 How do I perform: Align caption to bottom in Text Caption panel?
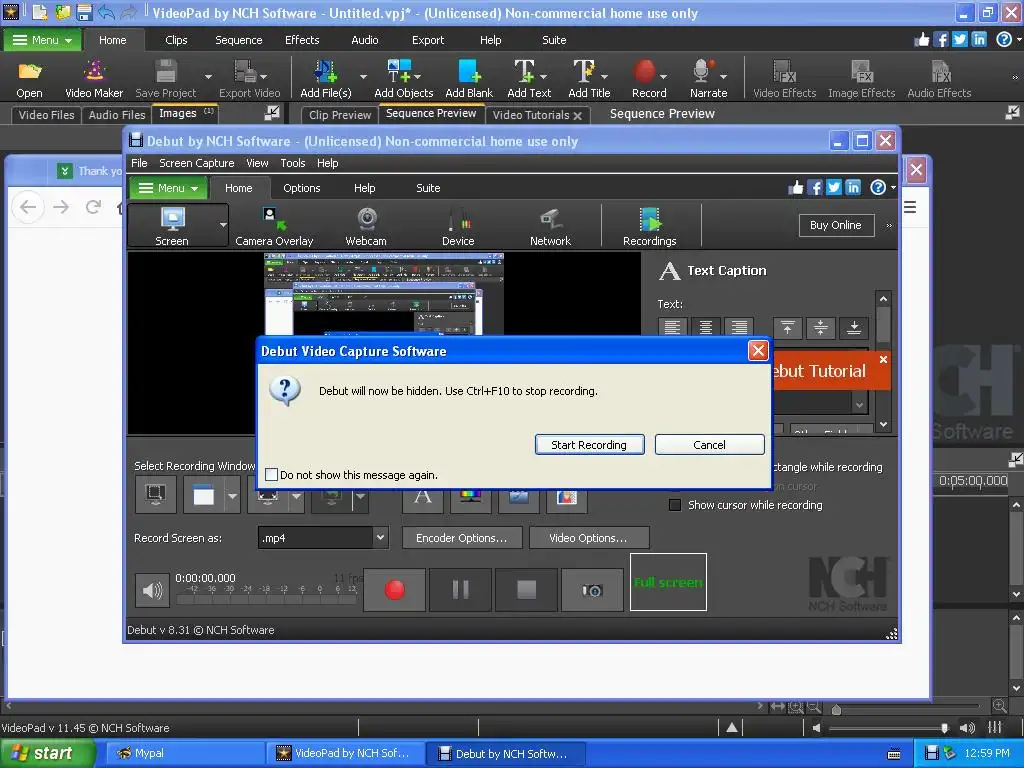coord(854,327)
